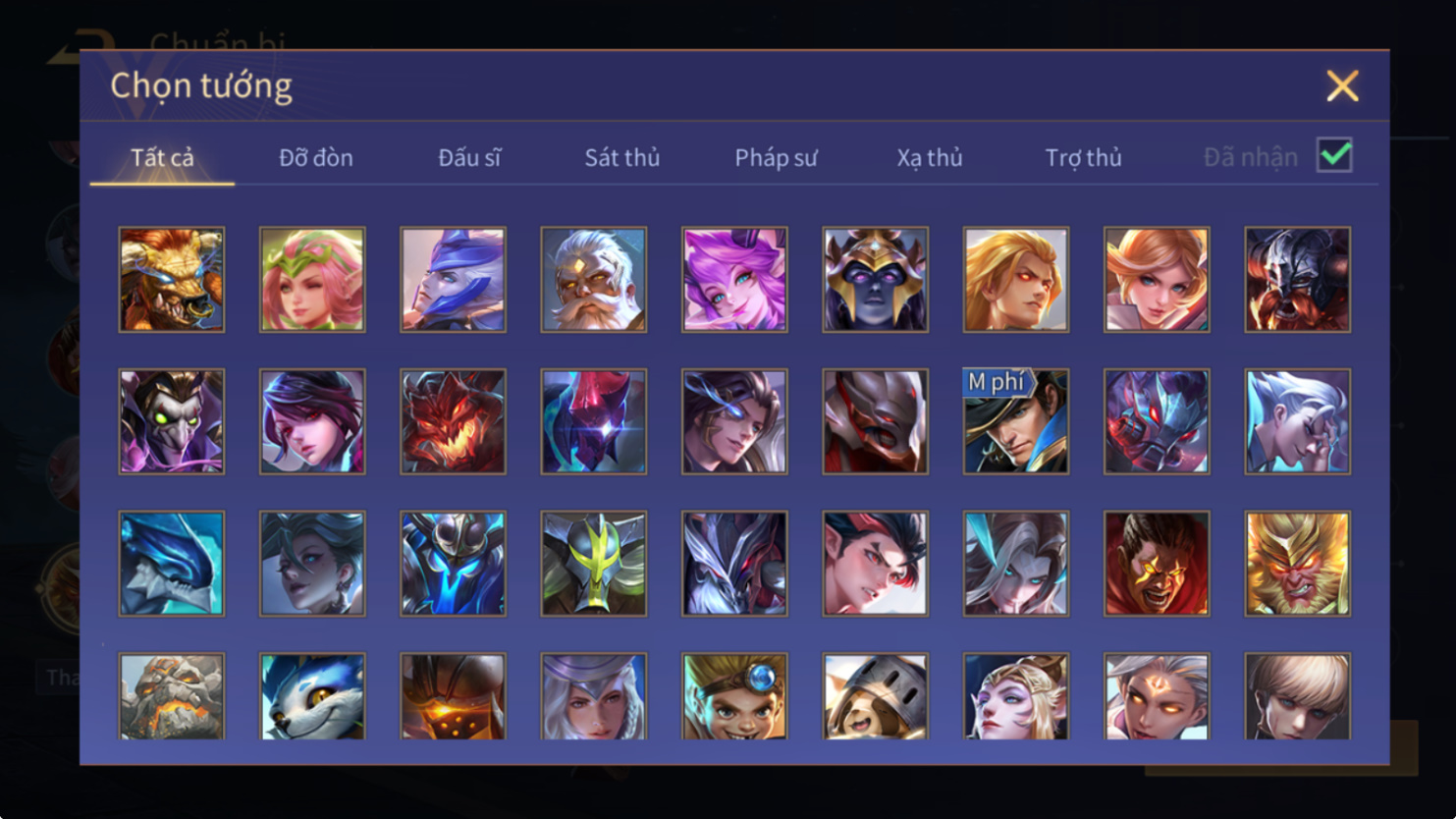Show the Sát thủ heroes tab

click(622, 157)
